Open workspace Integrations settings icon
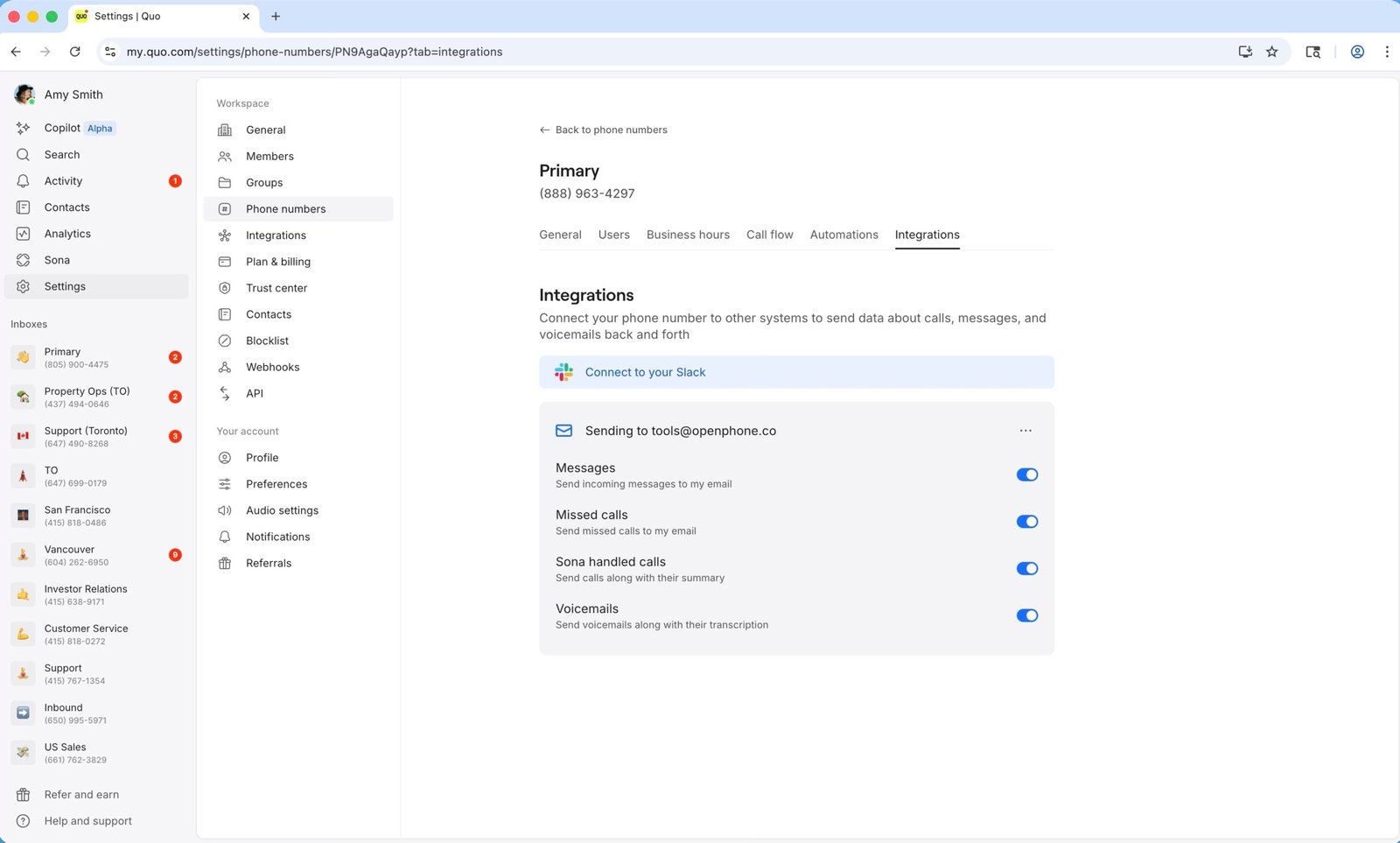The image size is (1400, 843). click(225, 235)
